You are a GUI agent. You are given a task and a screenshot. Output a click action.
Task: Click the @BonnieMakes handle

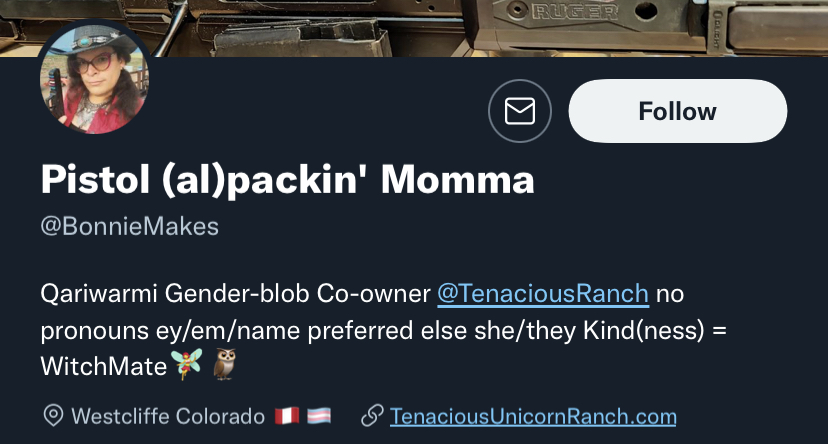point(129,226)
